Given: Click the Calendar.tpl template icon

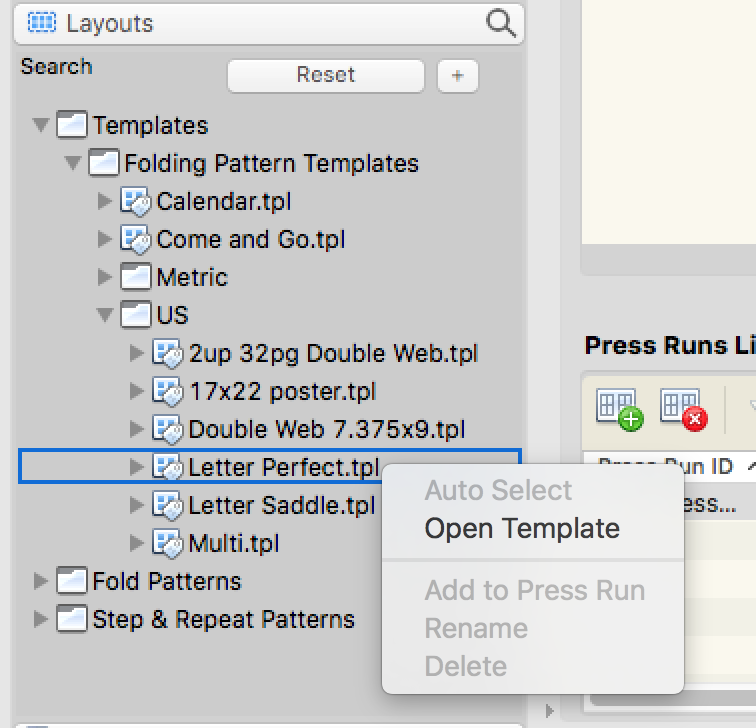Looking at the screenshot, I should pos(135,202).
